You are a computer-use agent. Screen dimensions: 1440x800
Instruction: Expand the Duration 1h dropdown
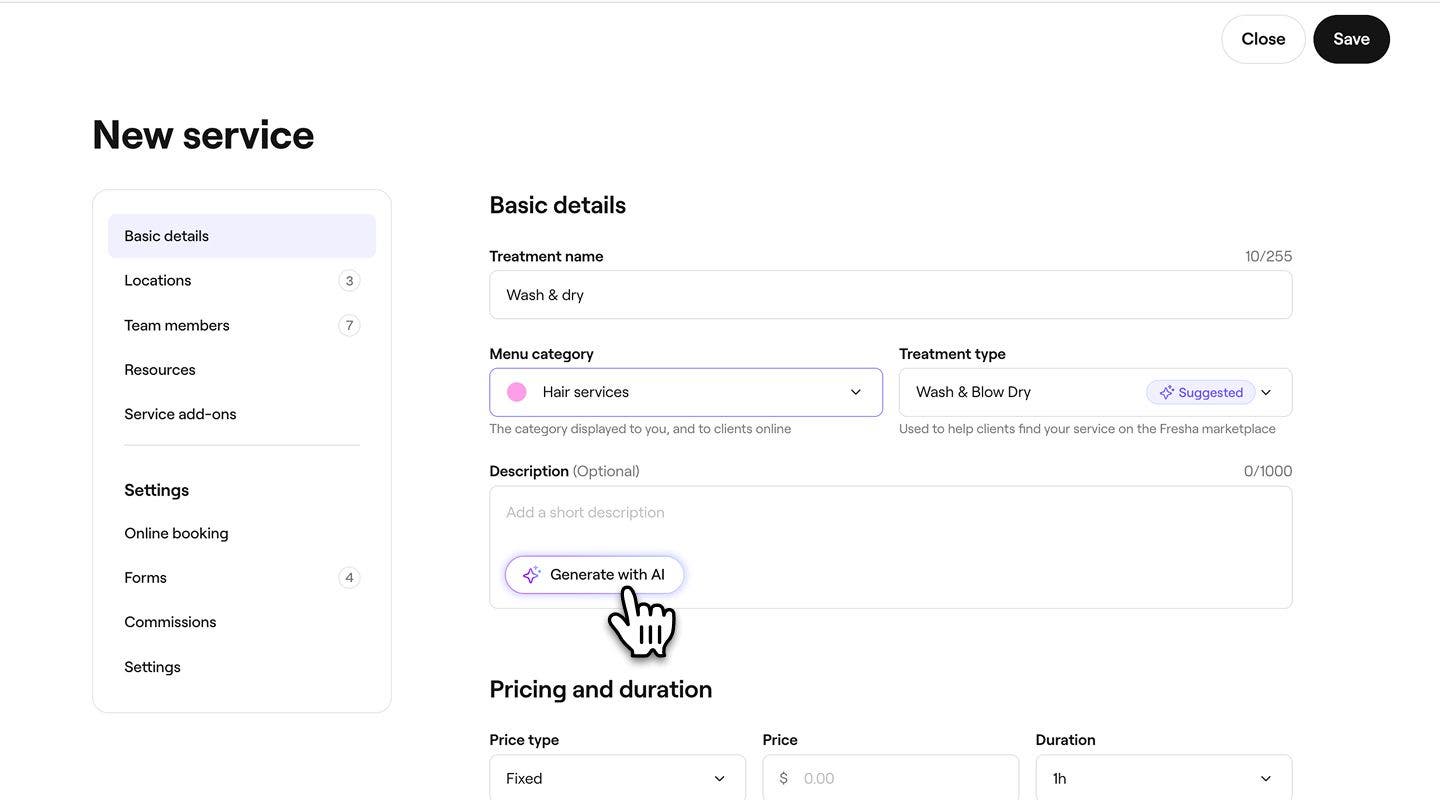1163,778
